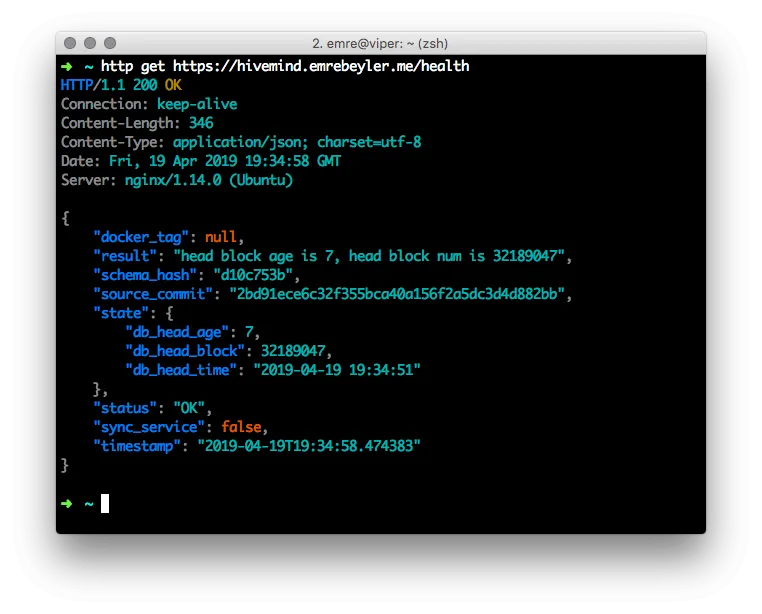Click the "db_head_age" key
This screenshot has width=762, height=614.
point(177,332)
